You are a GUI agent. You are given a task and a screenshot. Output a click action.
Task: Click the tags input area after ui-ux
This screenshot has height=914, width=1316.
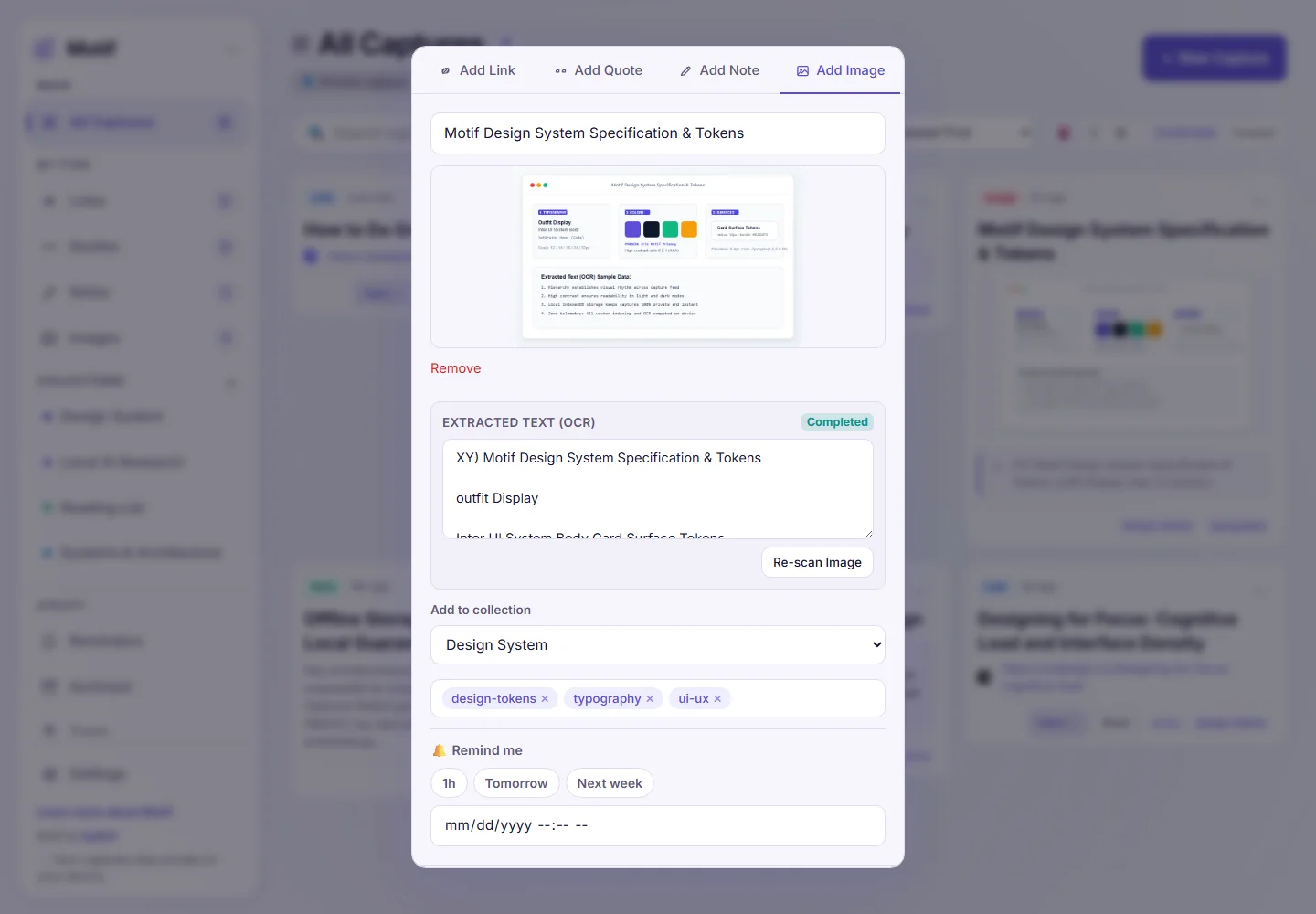[x=804, y=698]
